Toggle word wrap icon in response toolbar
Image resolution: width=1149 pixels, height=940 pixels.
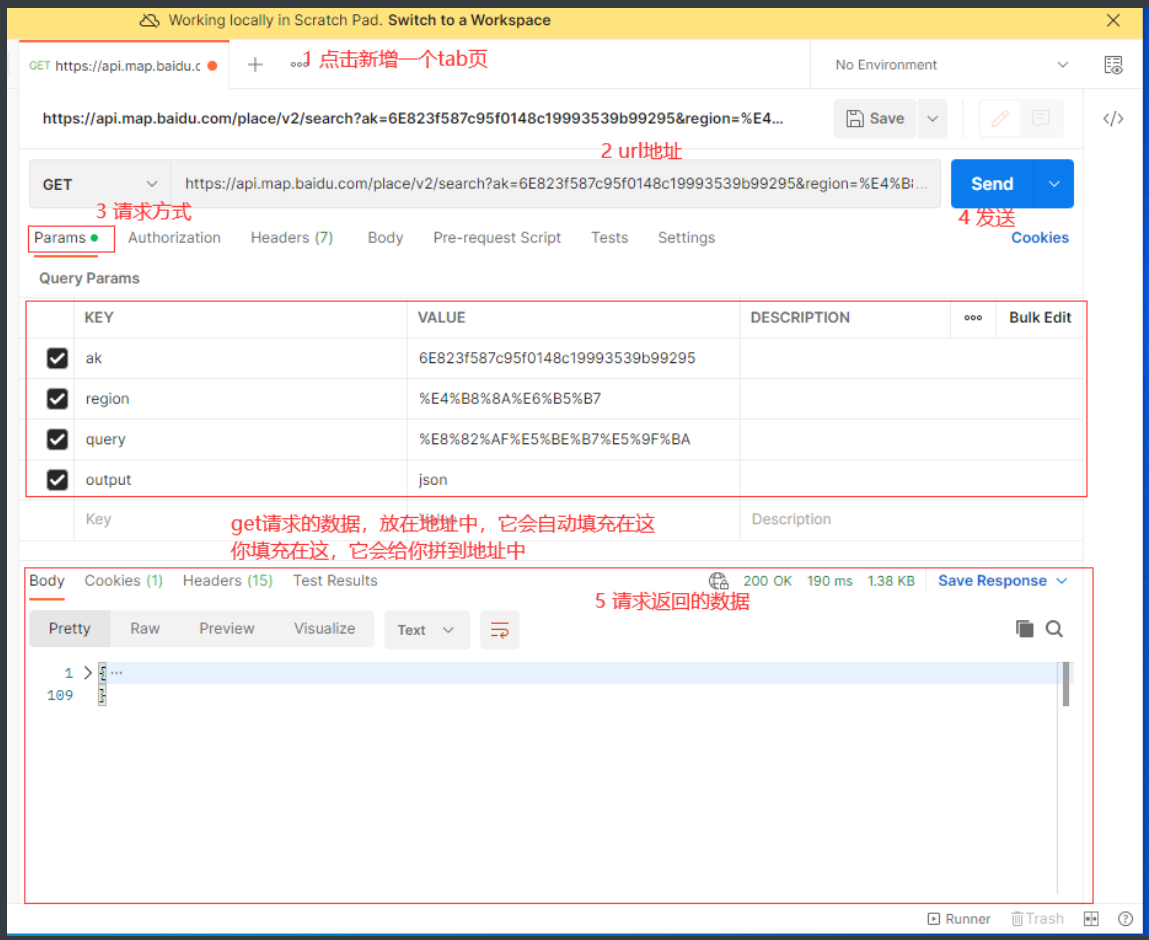pyautogui.click(x=500, y=629)
